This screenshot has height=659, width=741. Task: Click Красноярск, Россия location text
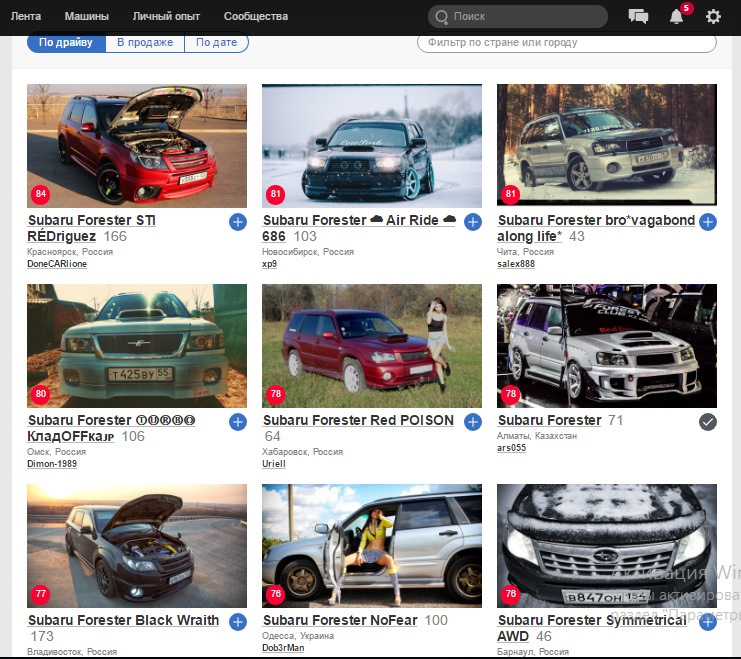70,251
